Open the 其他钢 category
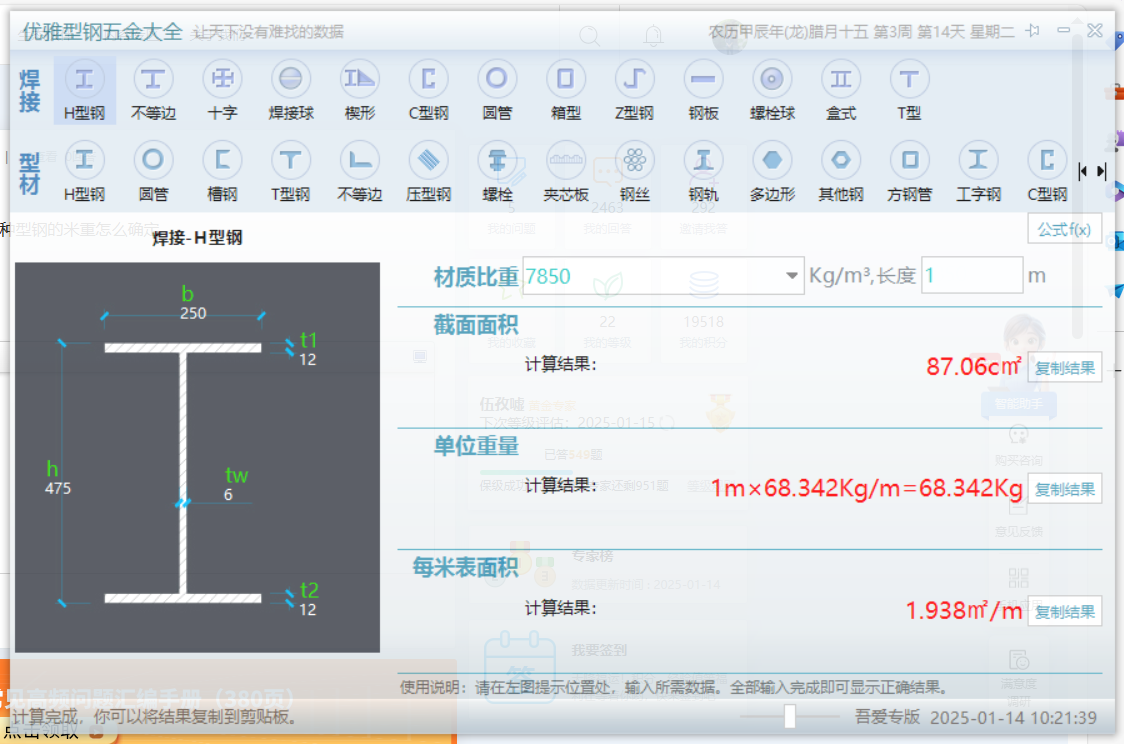 pyautogui.click(x=841, y=172)
